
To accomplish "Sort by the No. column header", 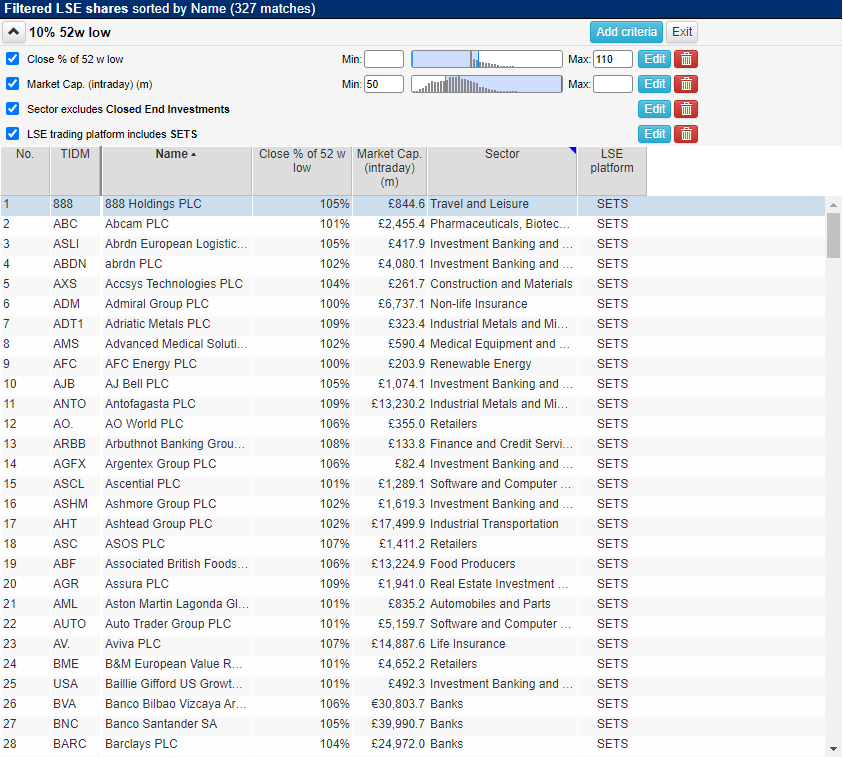I will 25,170.
